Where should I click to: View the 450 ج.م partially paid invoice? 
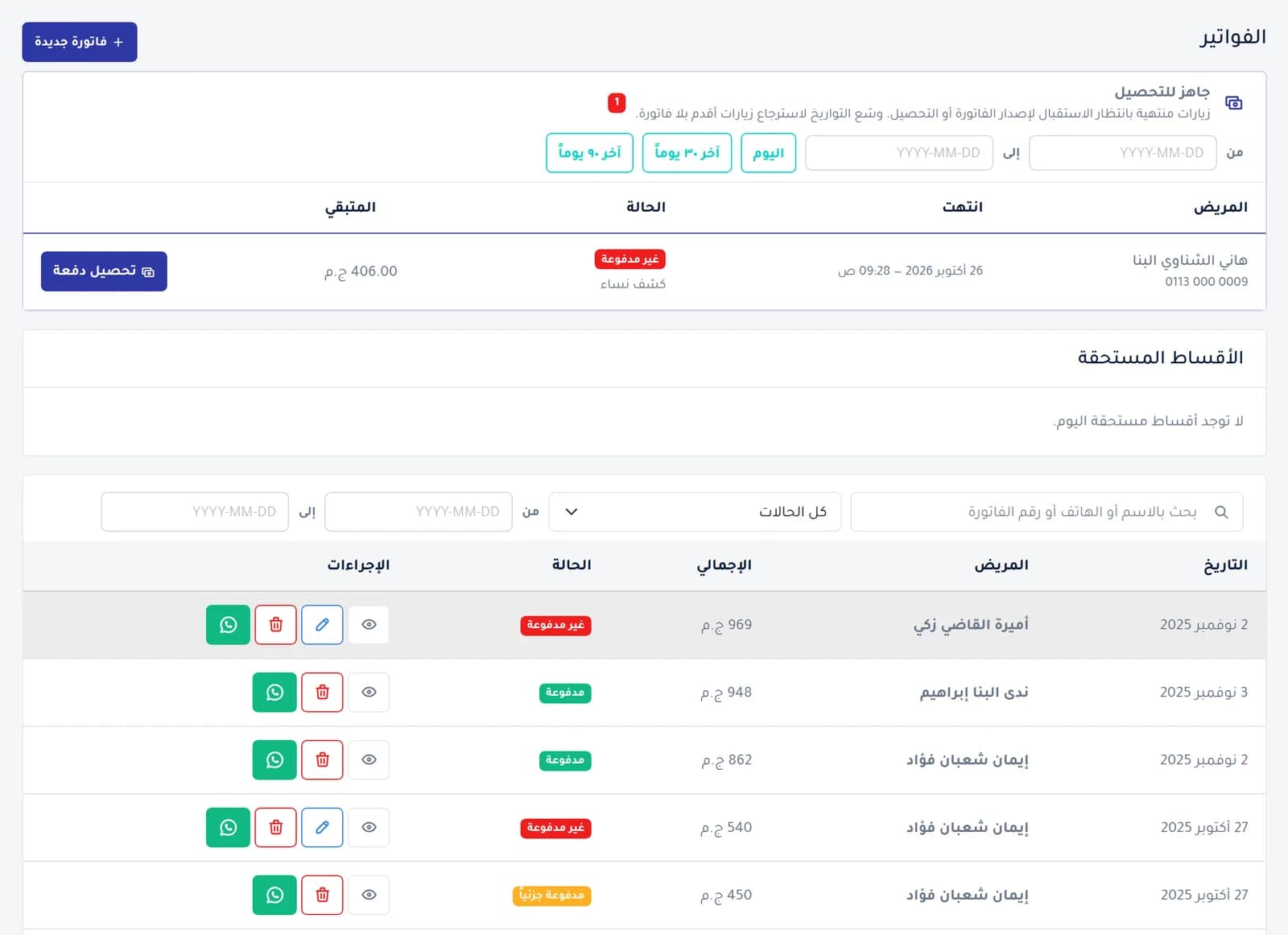coord(369,896)
